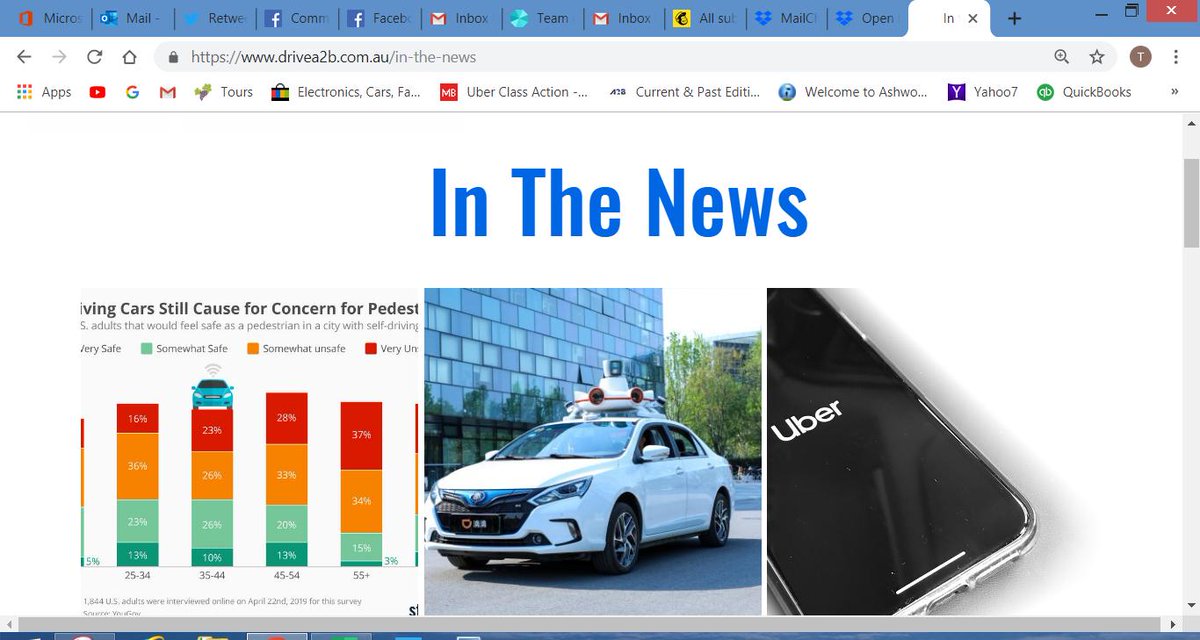The height and width of the screenshot is (640, 1200).
Task: View site security padlock info
Action: point(174,57)
